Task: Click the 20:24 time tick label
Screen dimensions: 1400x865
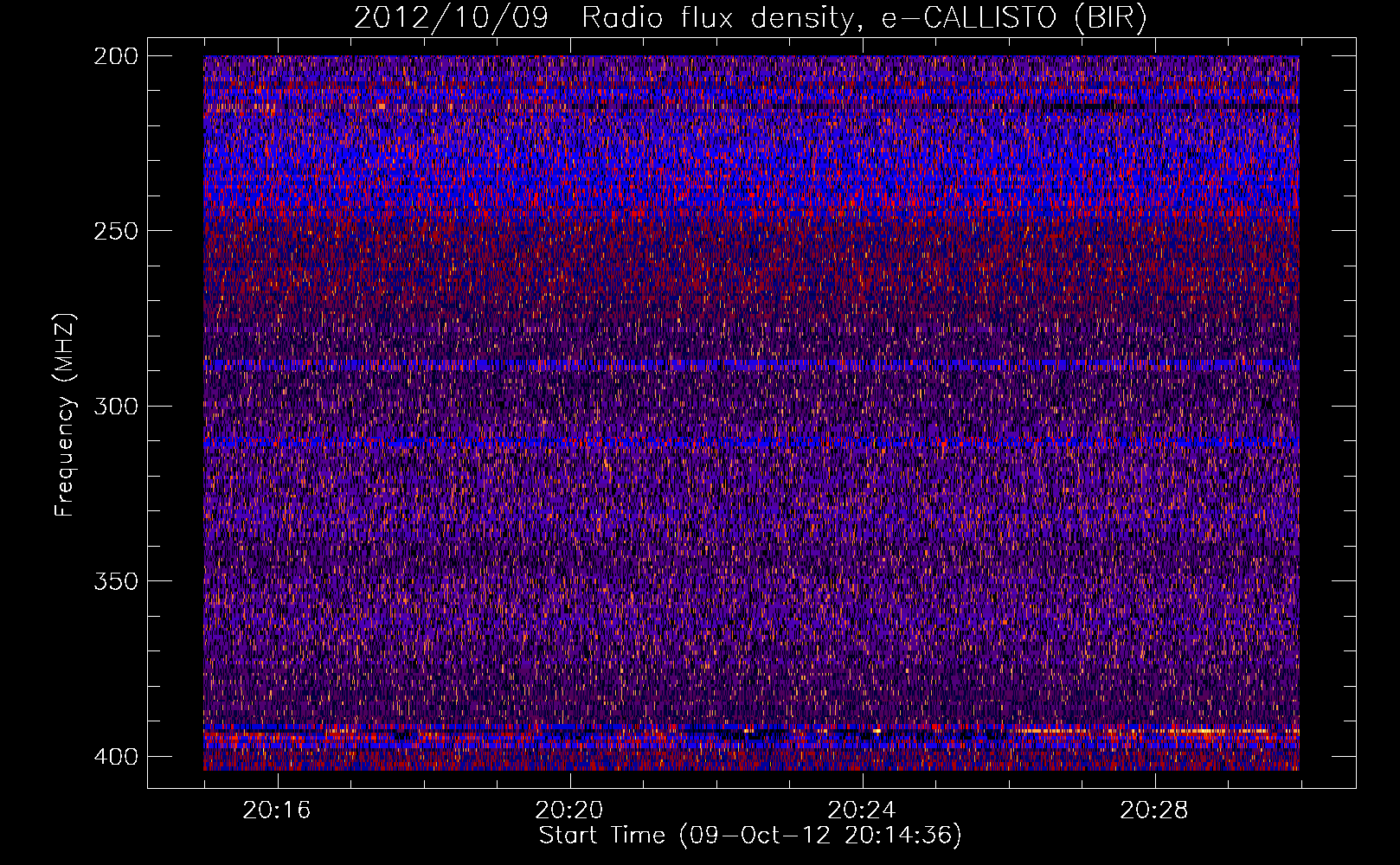Action: (x=862, y=811)
